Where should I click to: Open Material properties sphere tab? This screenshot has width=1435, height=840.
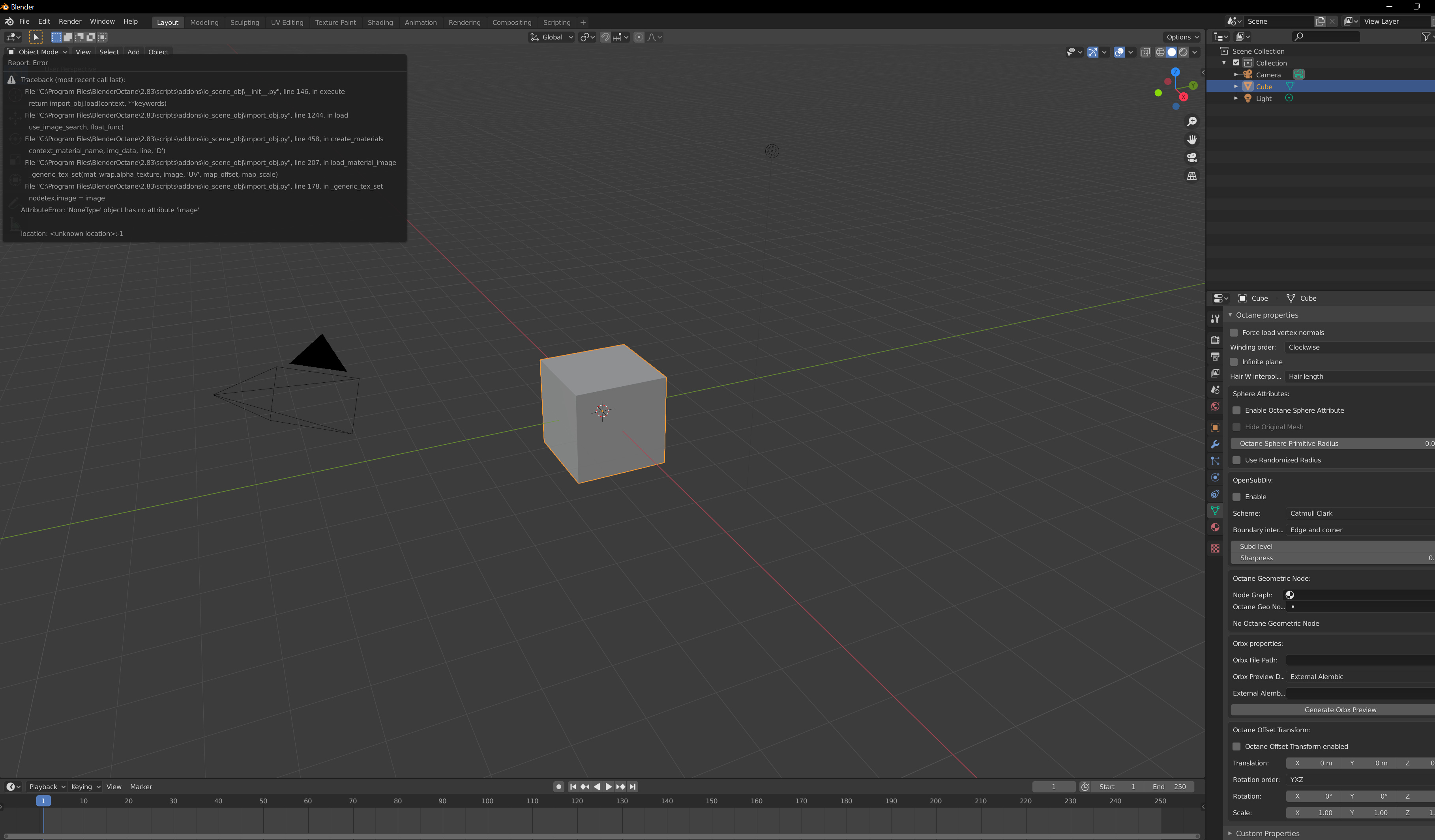[1215, 528]
